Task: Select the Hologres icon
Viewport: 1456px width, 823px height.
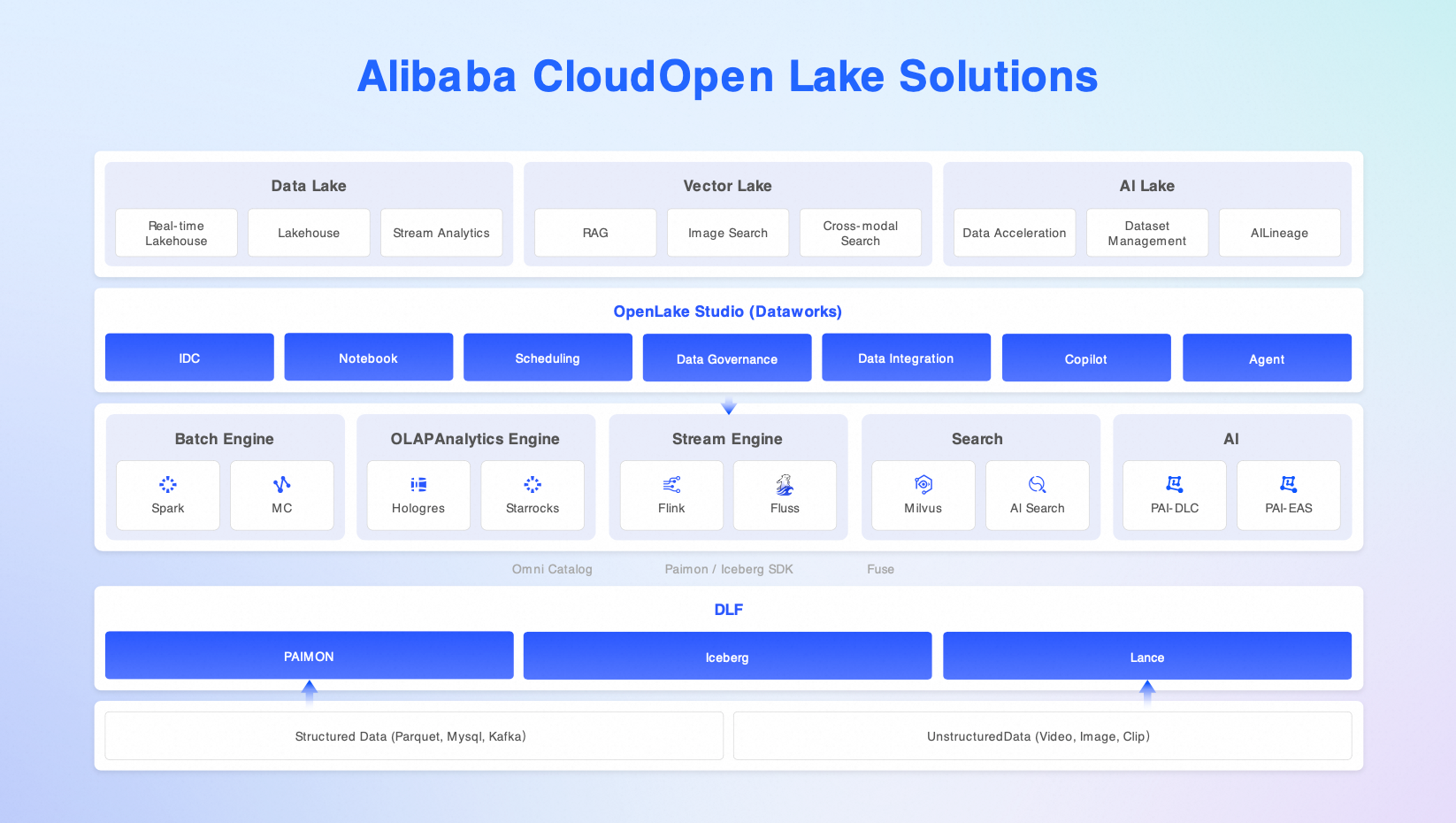Action: click(418, 484)
